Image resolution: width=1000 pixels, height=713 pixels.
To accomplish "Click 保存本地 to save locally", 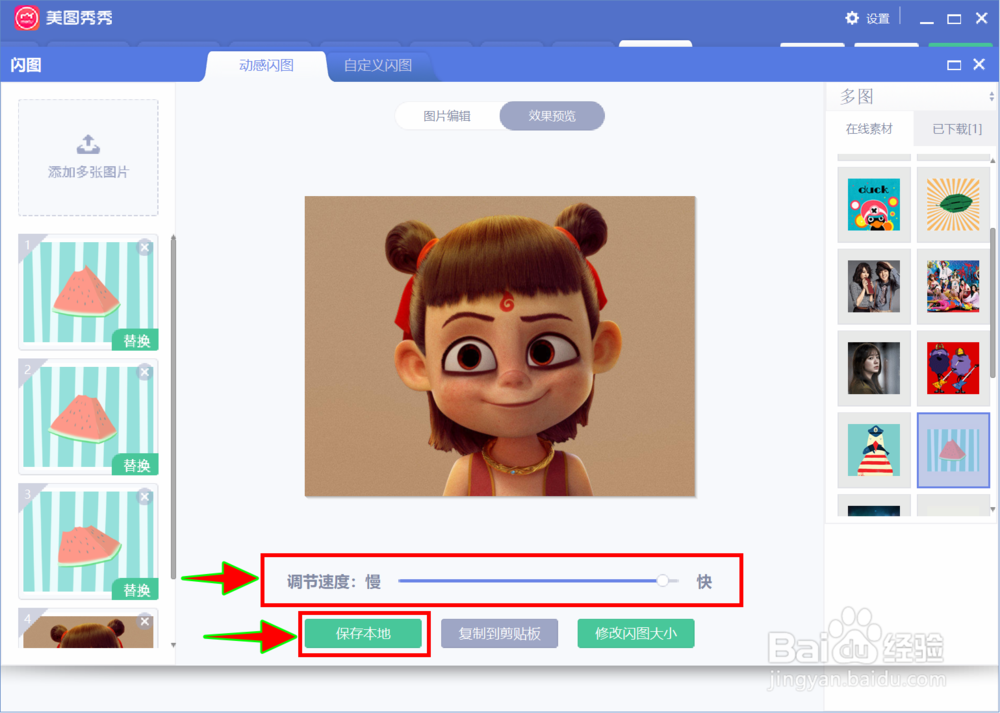I will click(x=363, y=633).
